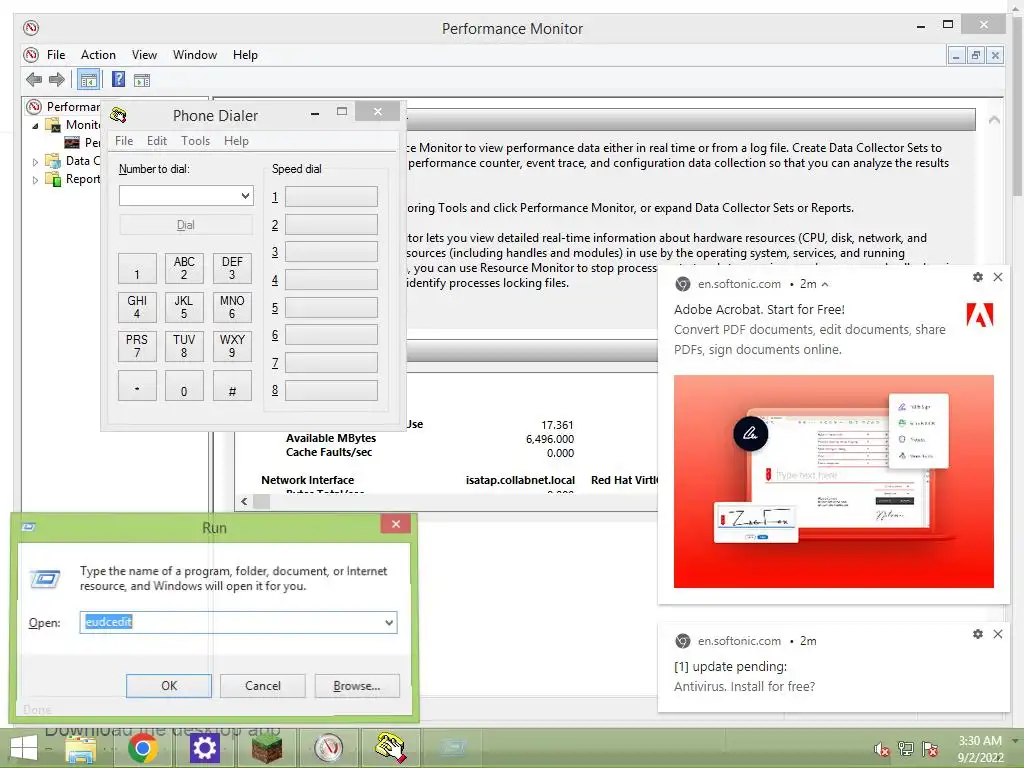1024x768 pixels.
Task: Launch Google Chrome from taskbar
Action: point(142,748)
